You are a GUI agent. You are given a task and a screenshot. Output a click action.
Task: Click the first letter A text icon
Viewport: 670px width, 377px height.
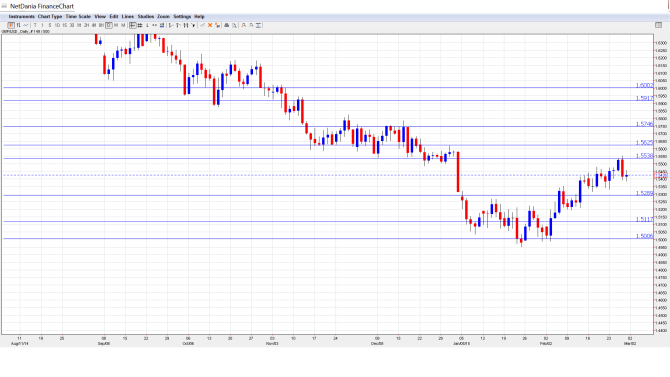[244, 25]
